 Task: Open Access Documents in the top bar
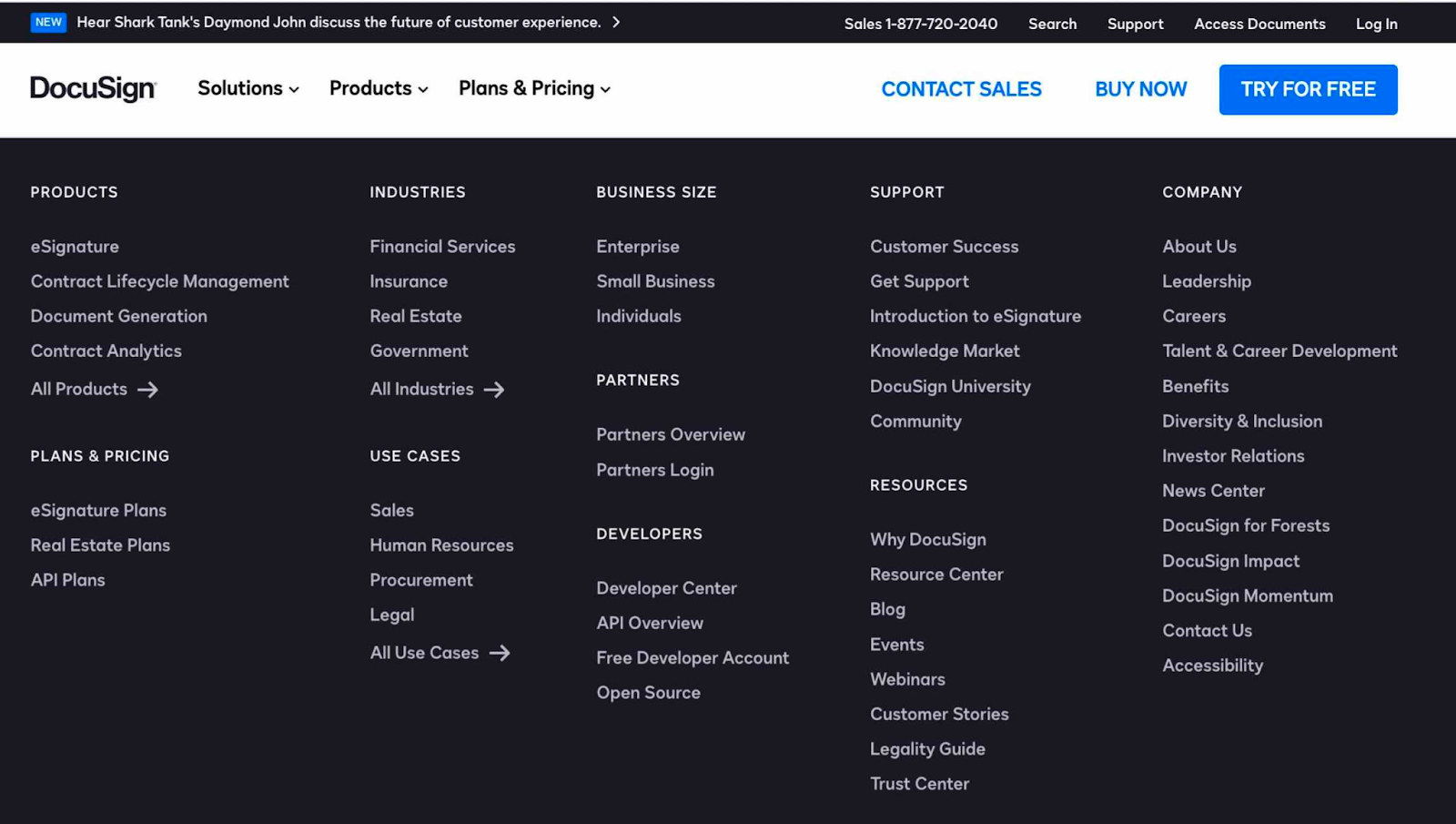[x=1259, y=24]
